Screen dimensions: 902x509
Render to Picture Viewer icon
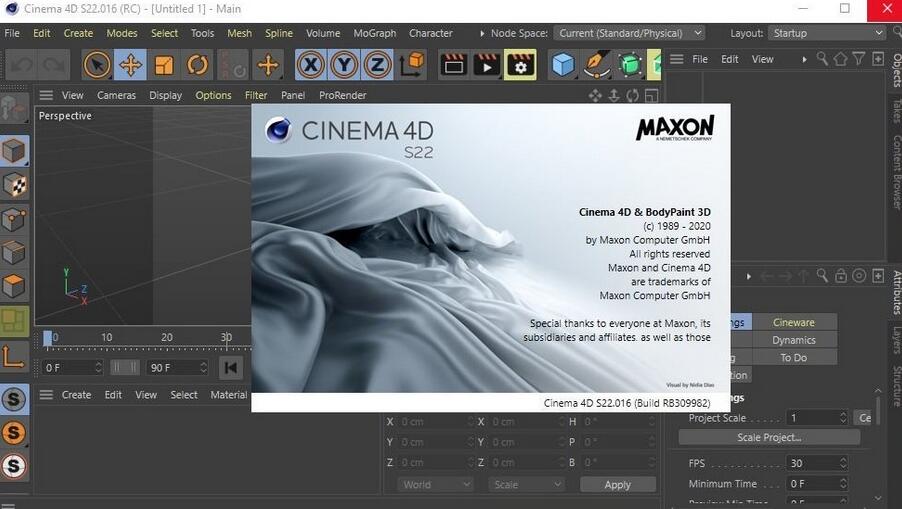click(x=487, y=64)
